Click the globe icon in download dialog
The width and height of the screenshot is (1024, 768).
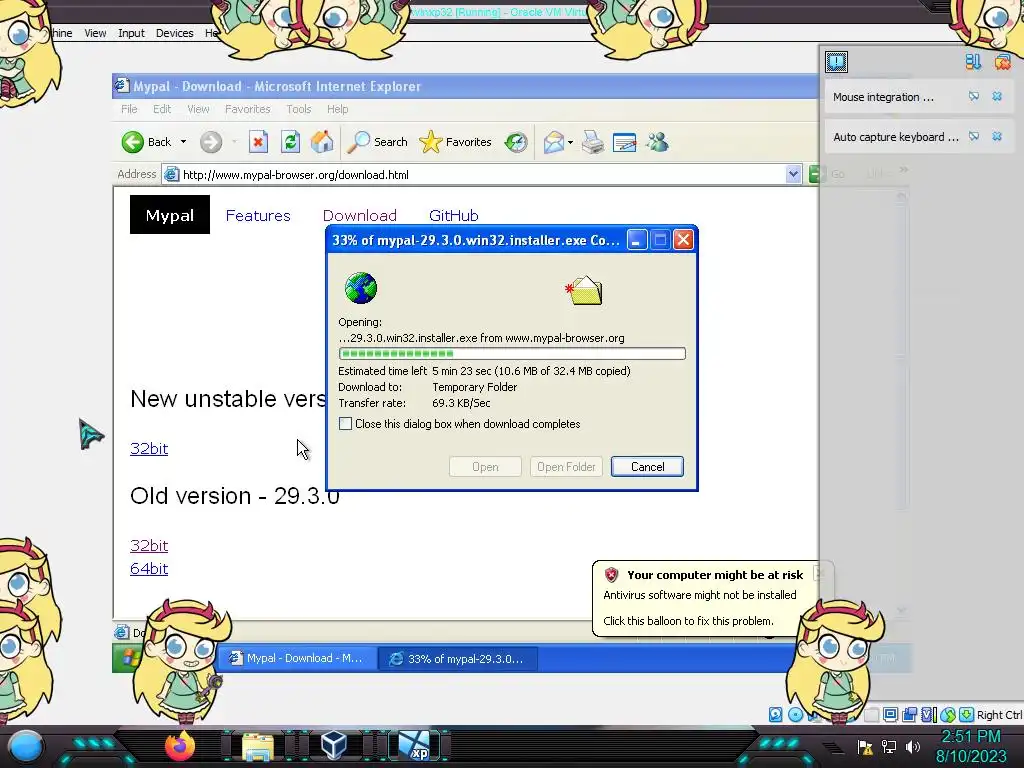click(360, 288)
